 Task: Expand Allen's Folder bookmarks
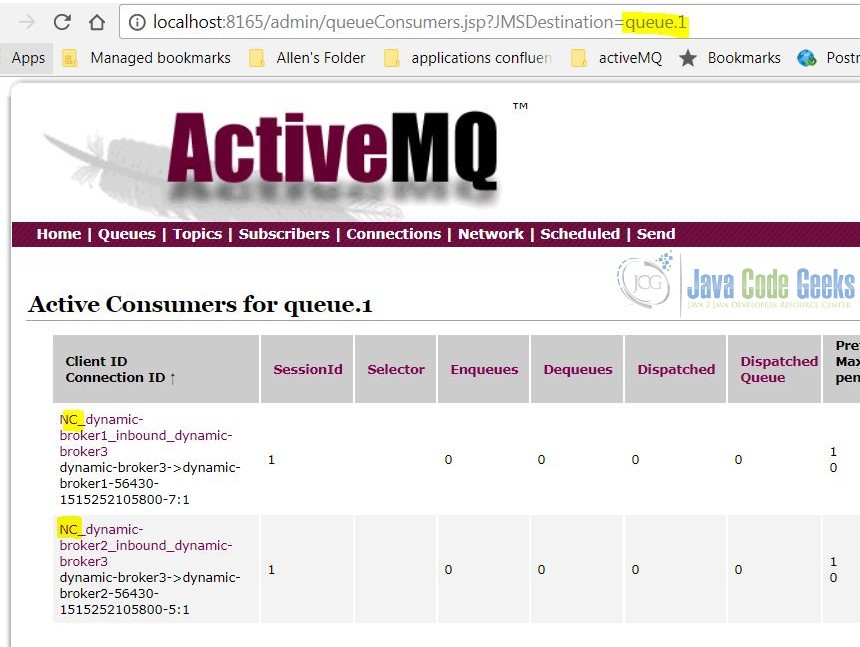pos(320,58)
